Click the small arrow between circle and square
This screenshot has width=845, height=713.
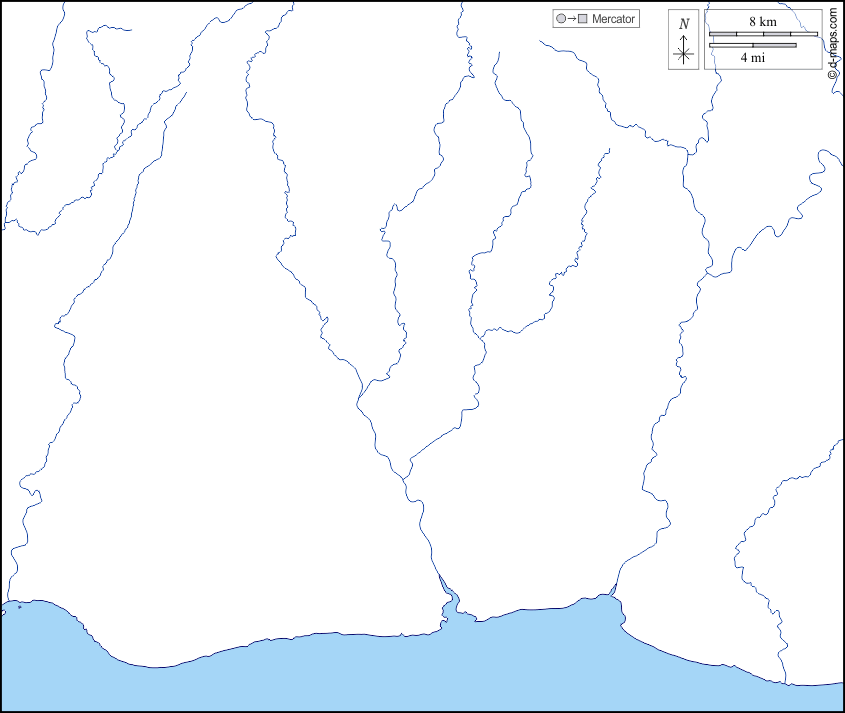click(571, 19)
